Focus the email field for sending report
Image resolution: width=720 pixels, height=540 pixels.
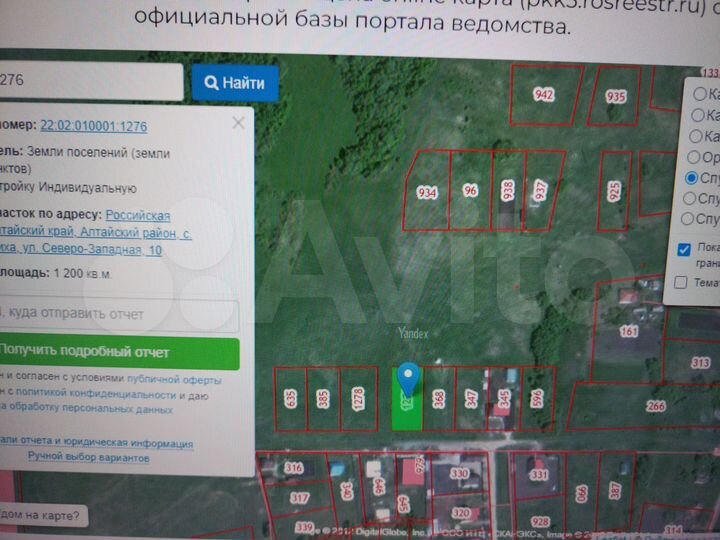pos(119,315)
